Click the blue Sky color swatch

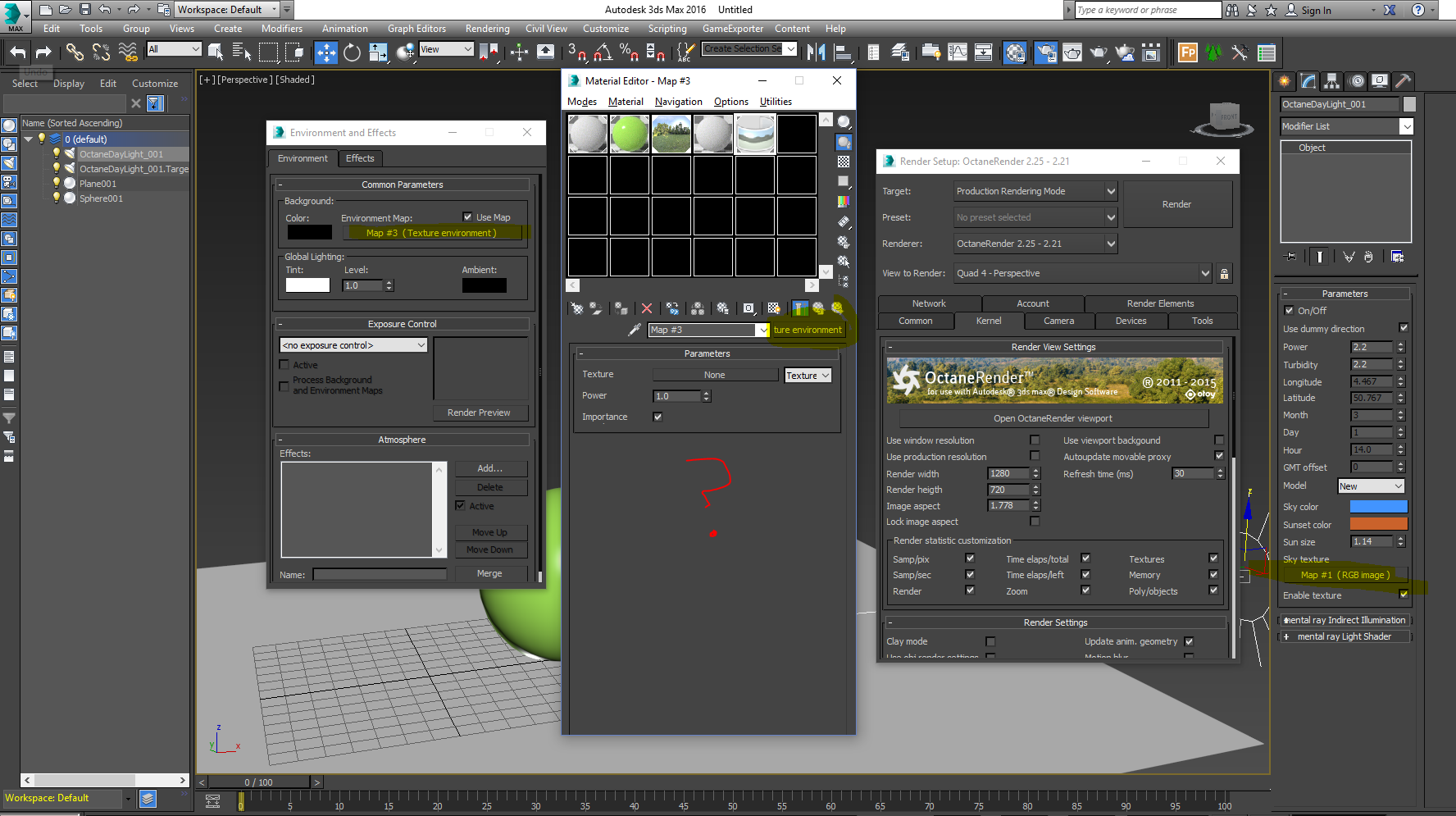pyautogui.click(x=1378, y=507)
